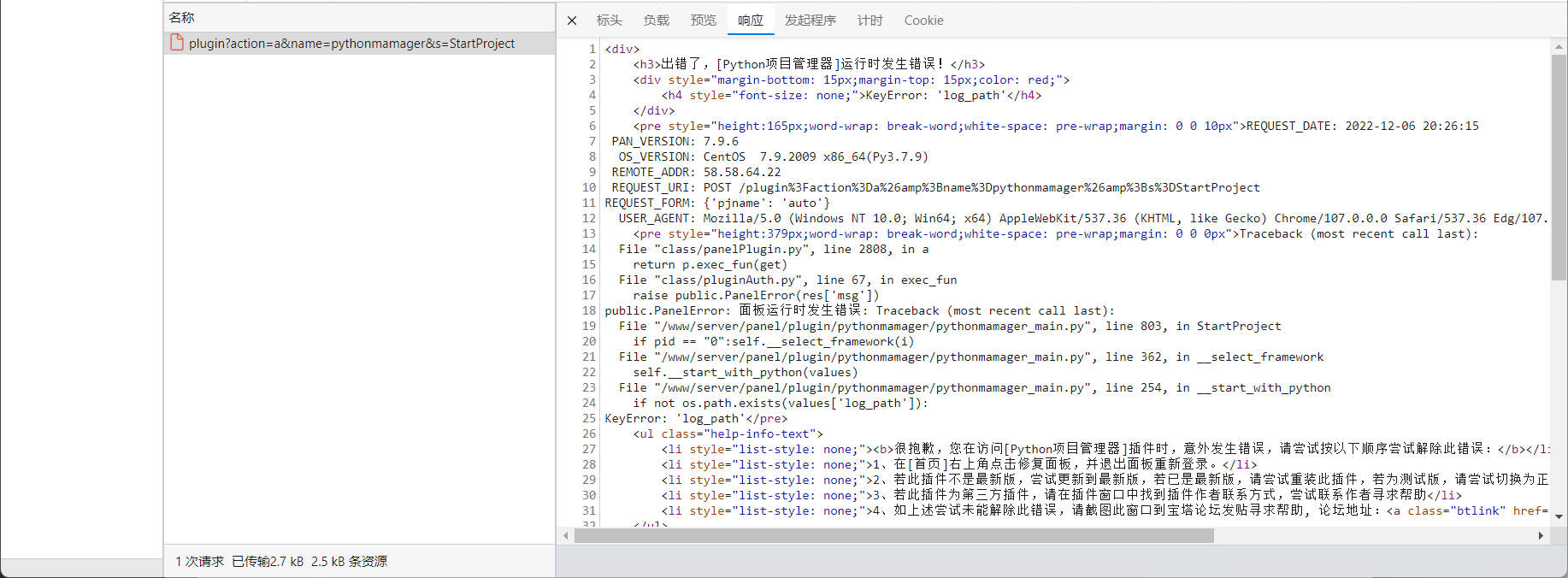1568x578 pixels.
Task: Click line number 1 in the gutter
Action: [x=592, y=49]
